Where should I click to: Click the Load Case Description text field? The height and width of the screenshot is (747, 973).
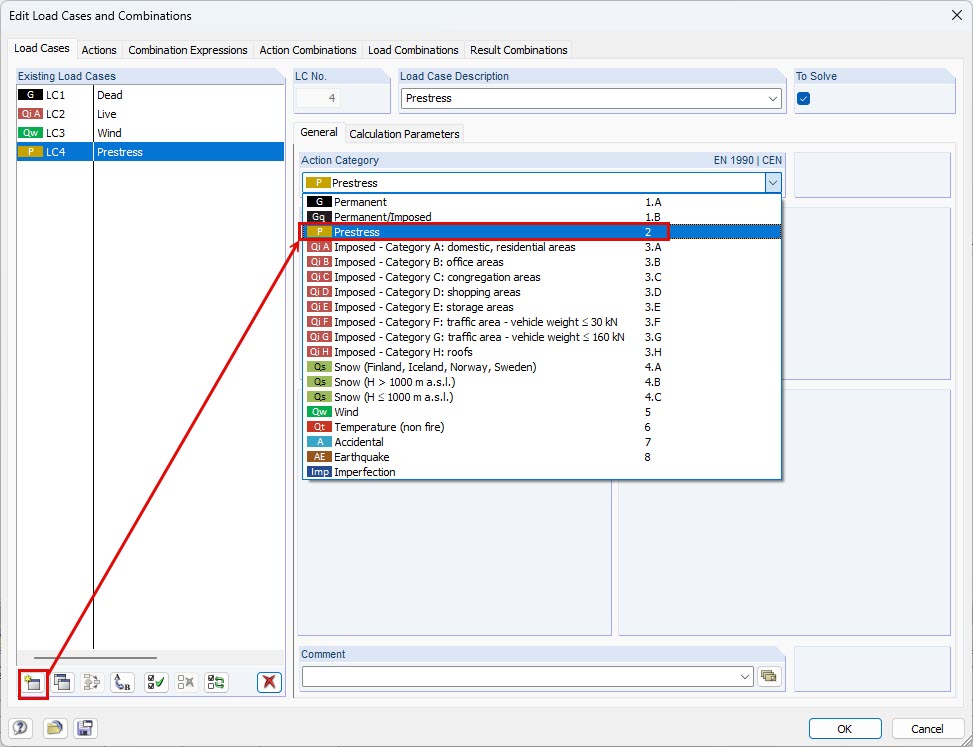(x=583, y=99)
